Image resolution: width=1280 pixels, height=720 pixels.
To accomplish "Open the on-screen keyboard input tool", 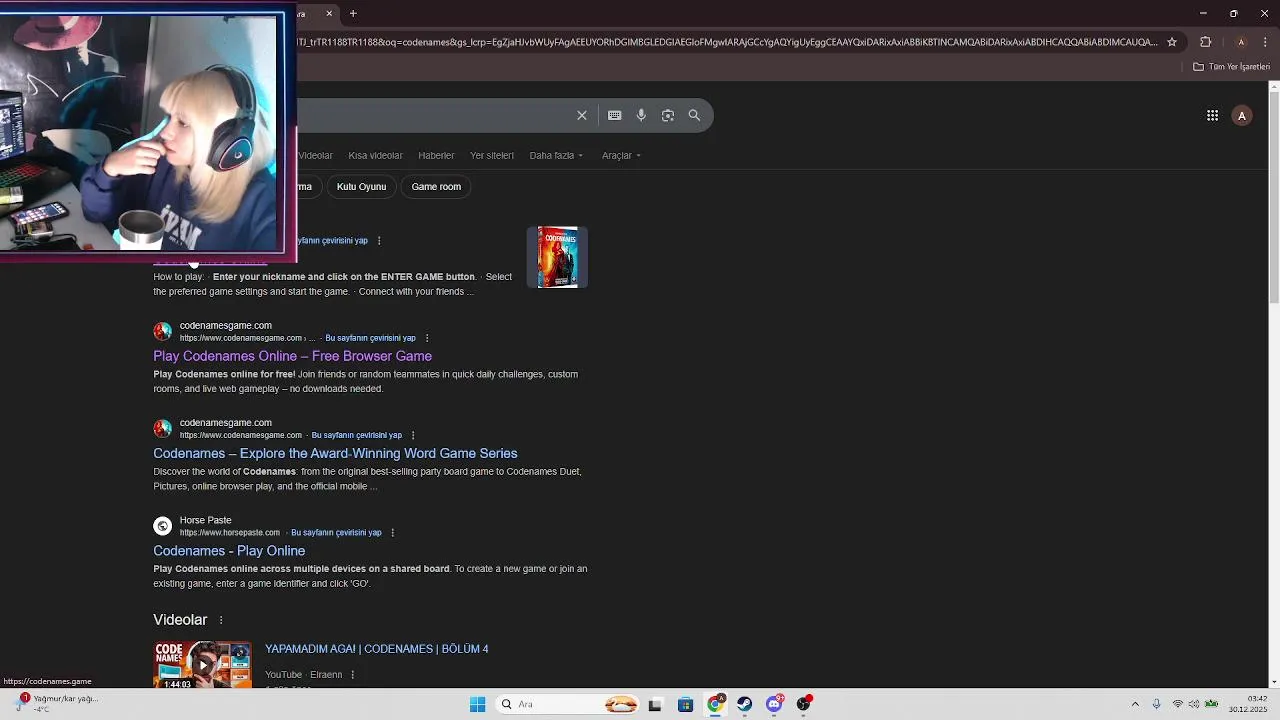I will click(615, 115).
